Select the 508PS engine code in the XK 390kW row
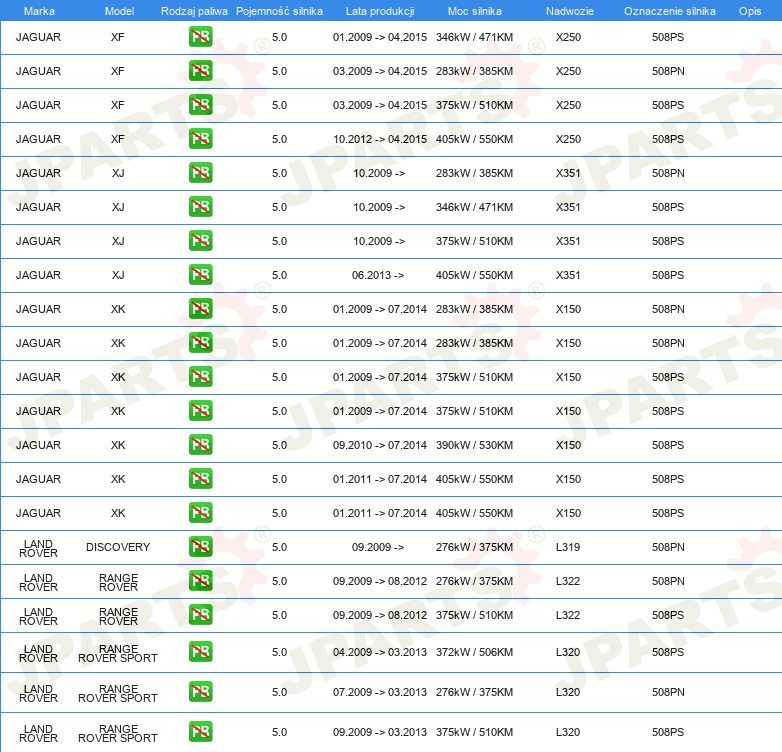Viewport: 782px width, 752px height. tap(668, 445)
